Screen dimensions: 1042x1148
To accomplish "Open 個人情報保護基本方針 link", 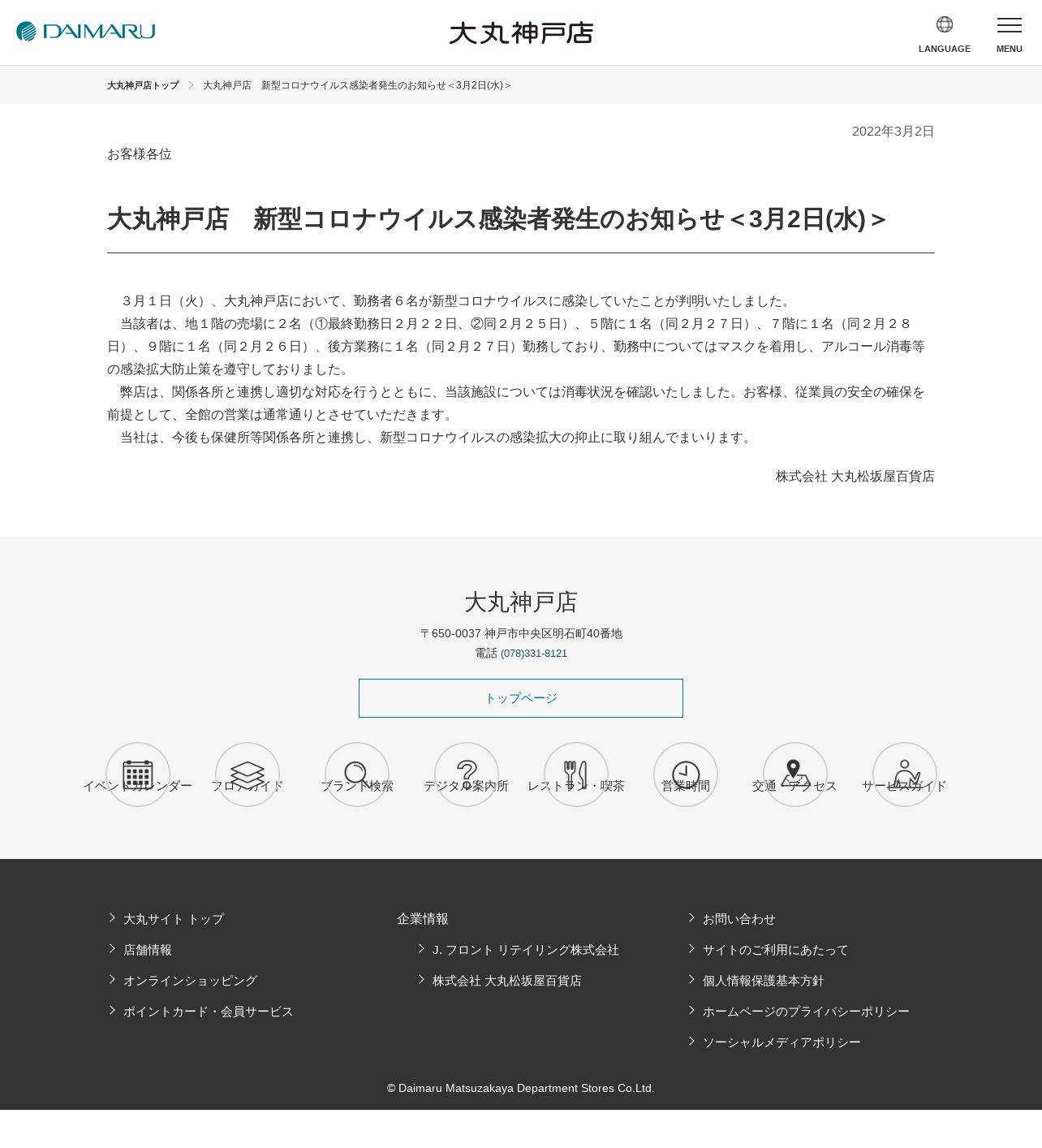I will click(764, 981).
